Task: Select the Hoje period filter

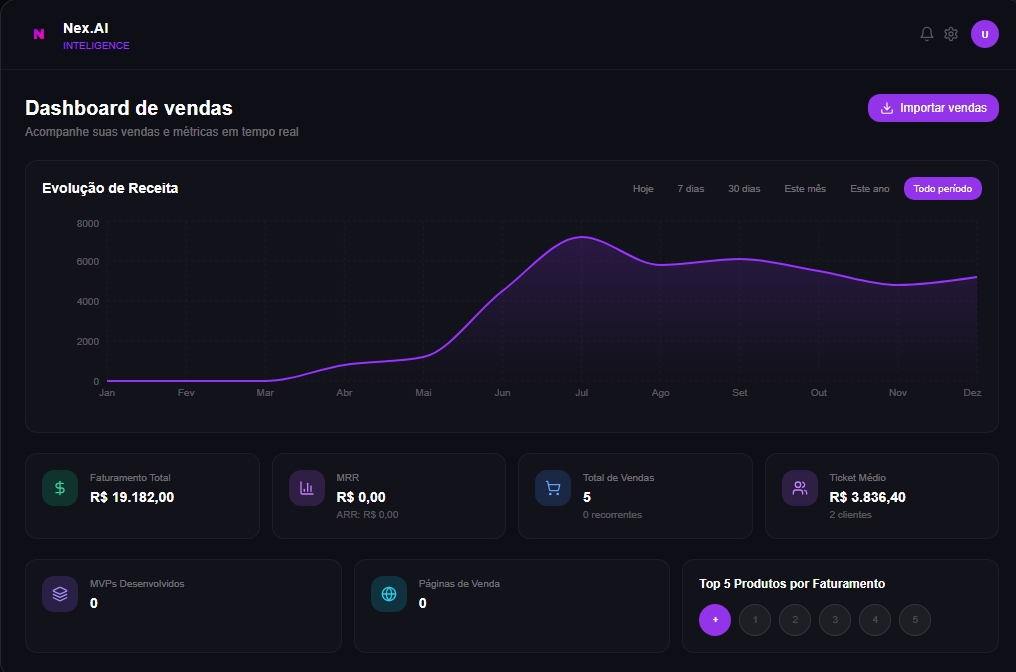Action: tap(643, 189)
